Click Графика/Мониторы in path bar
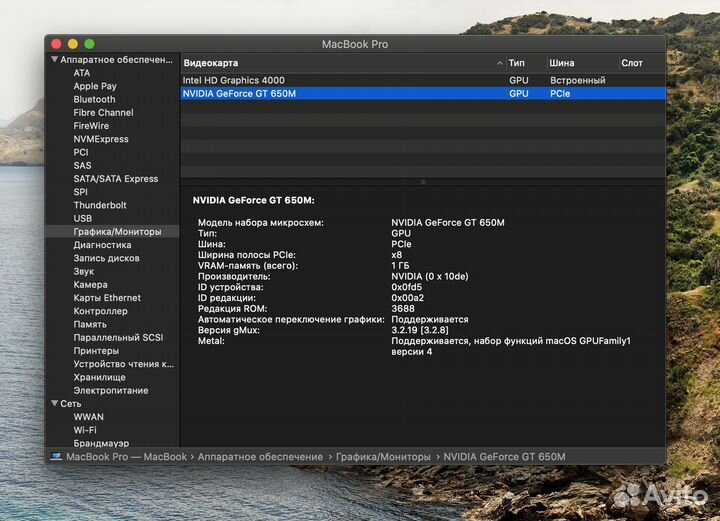The image size is (720, 521). point(383,457)
